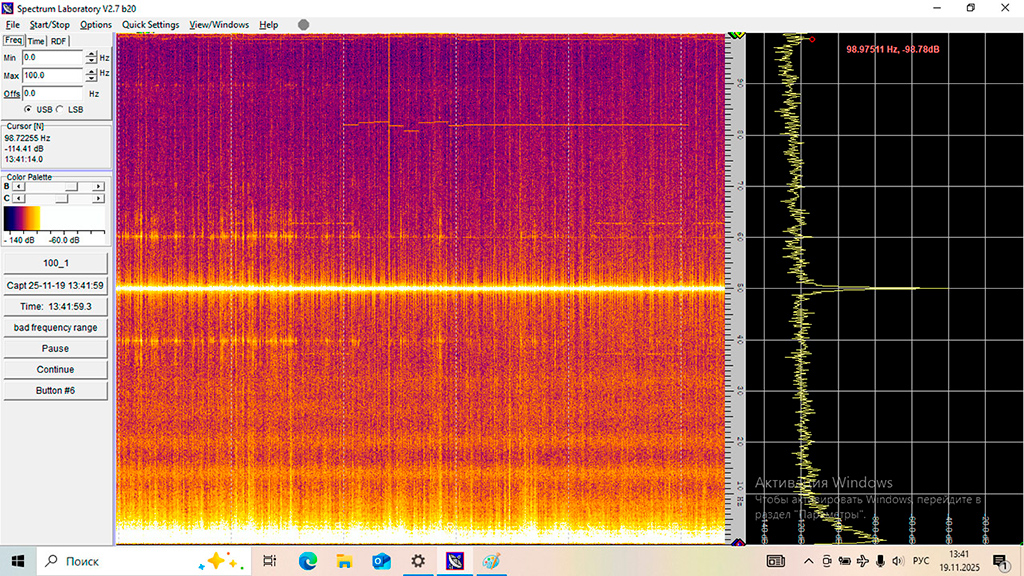The height and width of the screenshot is (576, 1024).
Task: Increase Min frequency with the up stepper
Action: click(x=91, y=54)
